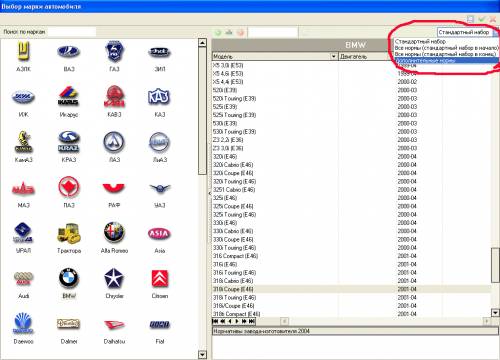Select the BMW brand logo
Screen dimensions: 500x360
coord(69,278)
